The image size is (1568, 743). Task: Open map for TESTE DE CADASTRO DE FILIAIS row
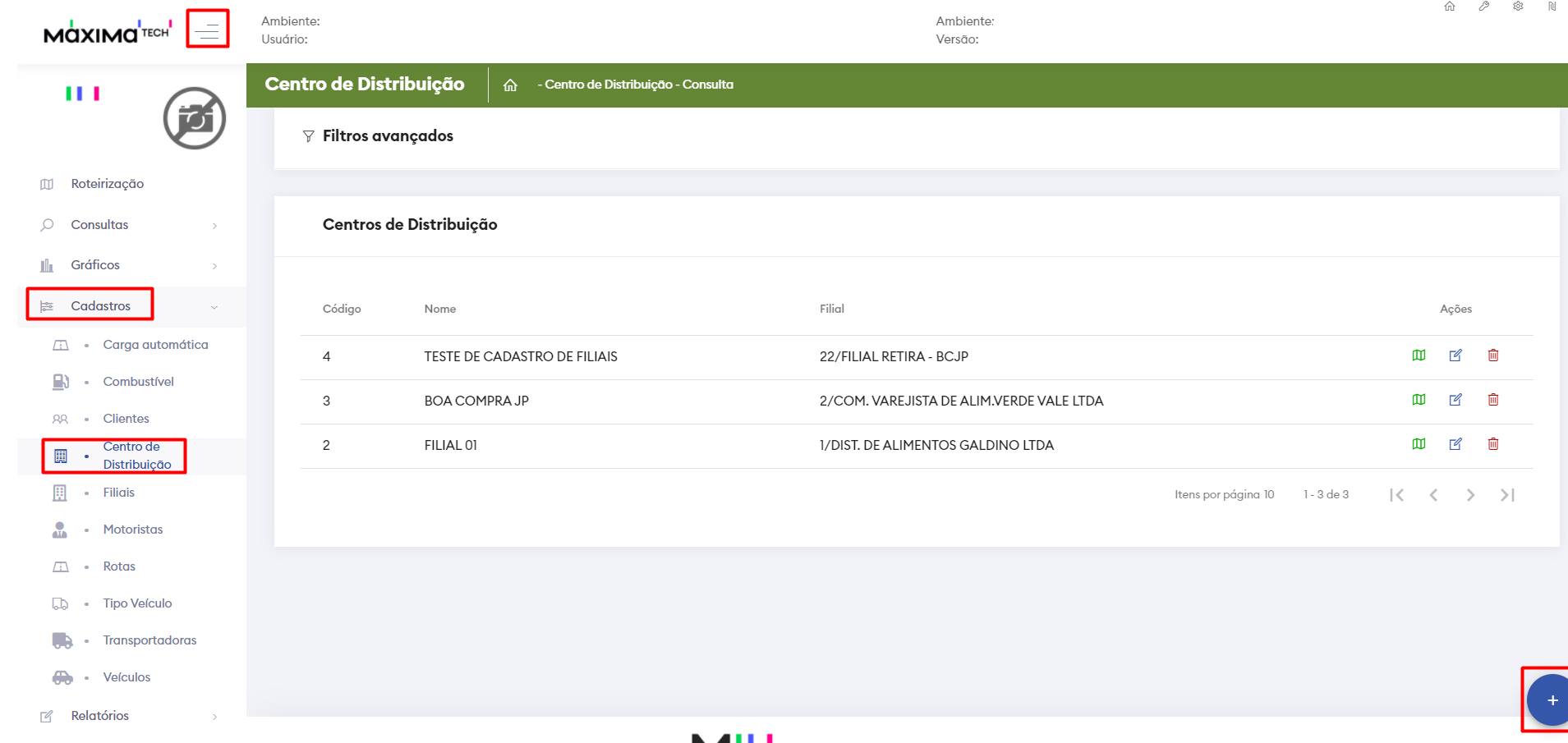tap(1419, 355)
